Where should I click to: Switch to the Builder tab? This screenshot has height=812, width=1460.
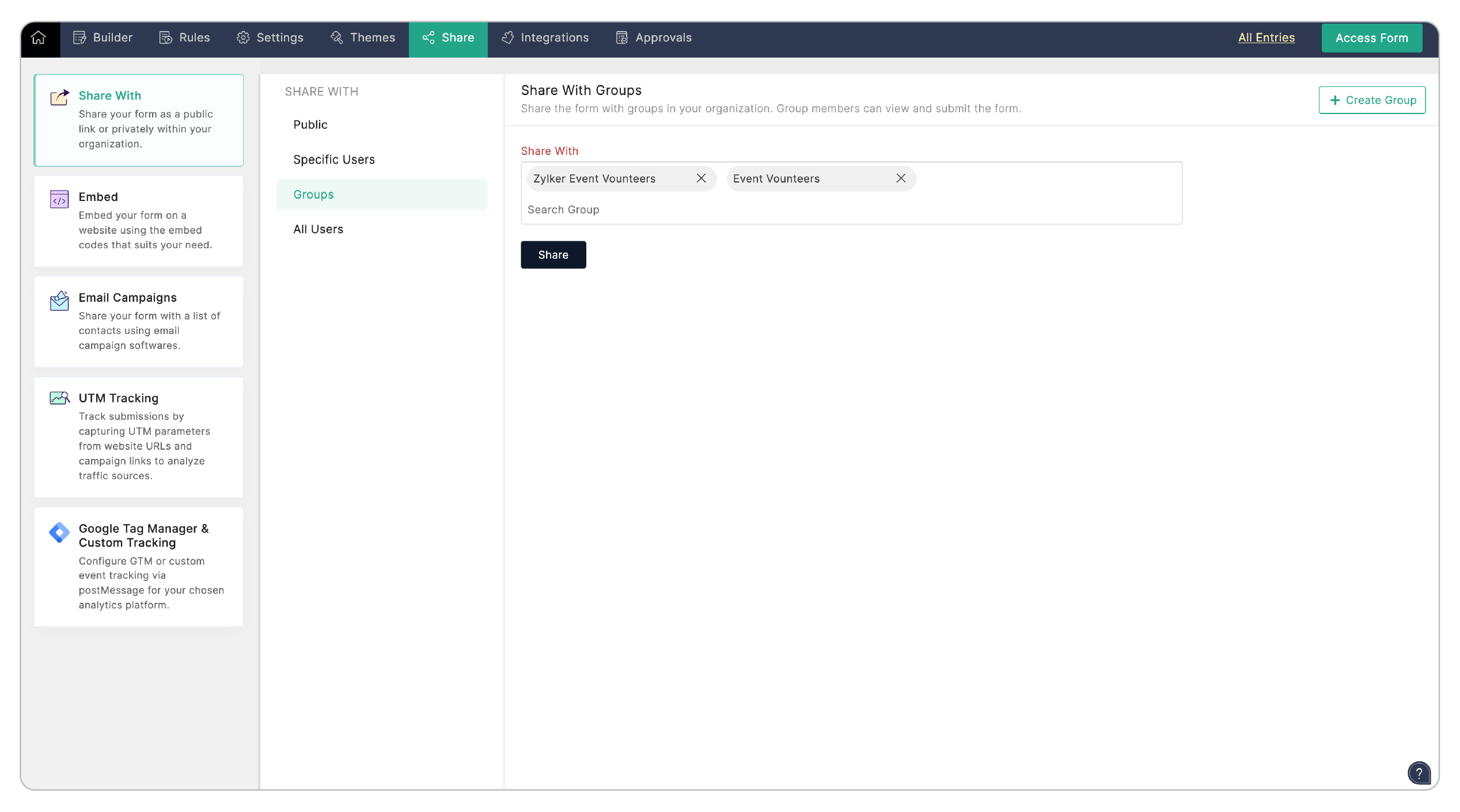(103, 38)
